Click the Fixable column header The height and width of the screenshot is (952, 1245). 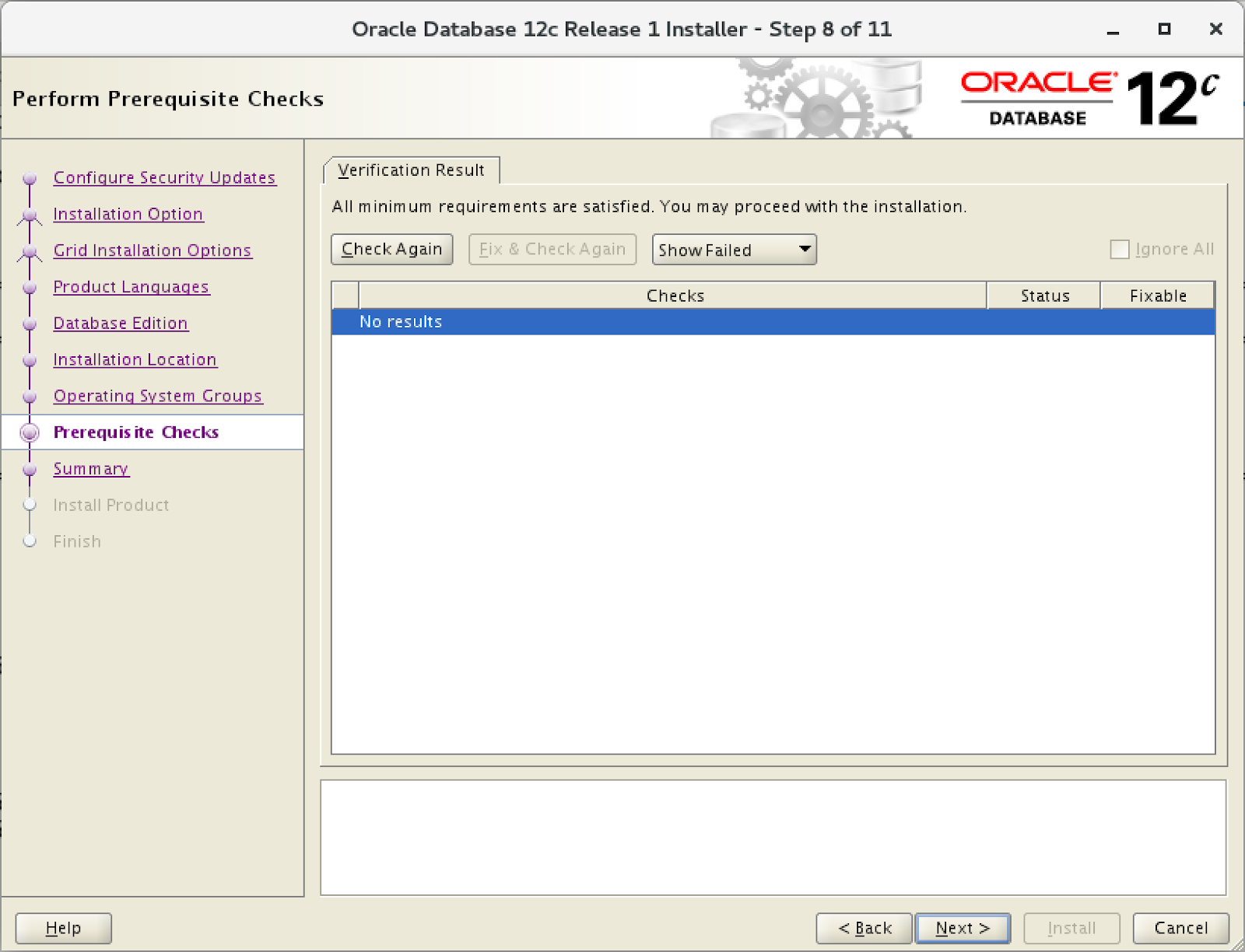tap(1158, 296)
